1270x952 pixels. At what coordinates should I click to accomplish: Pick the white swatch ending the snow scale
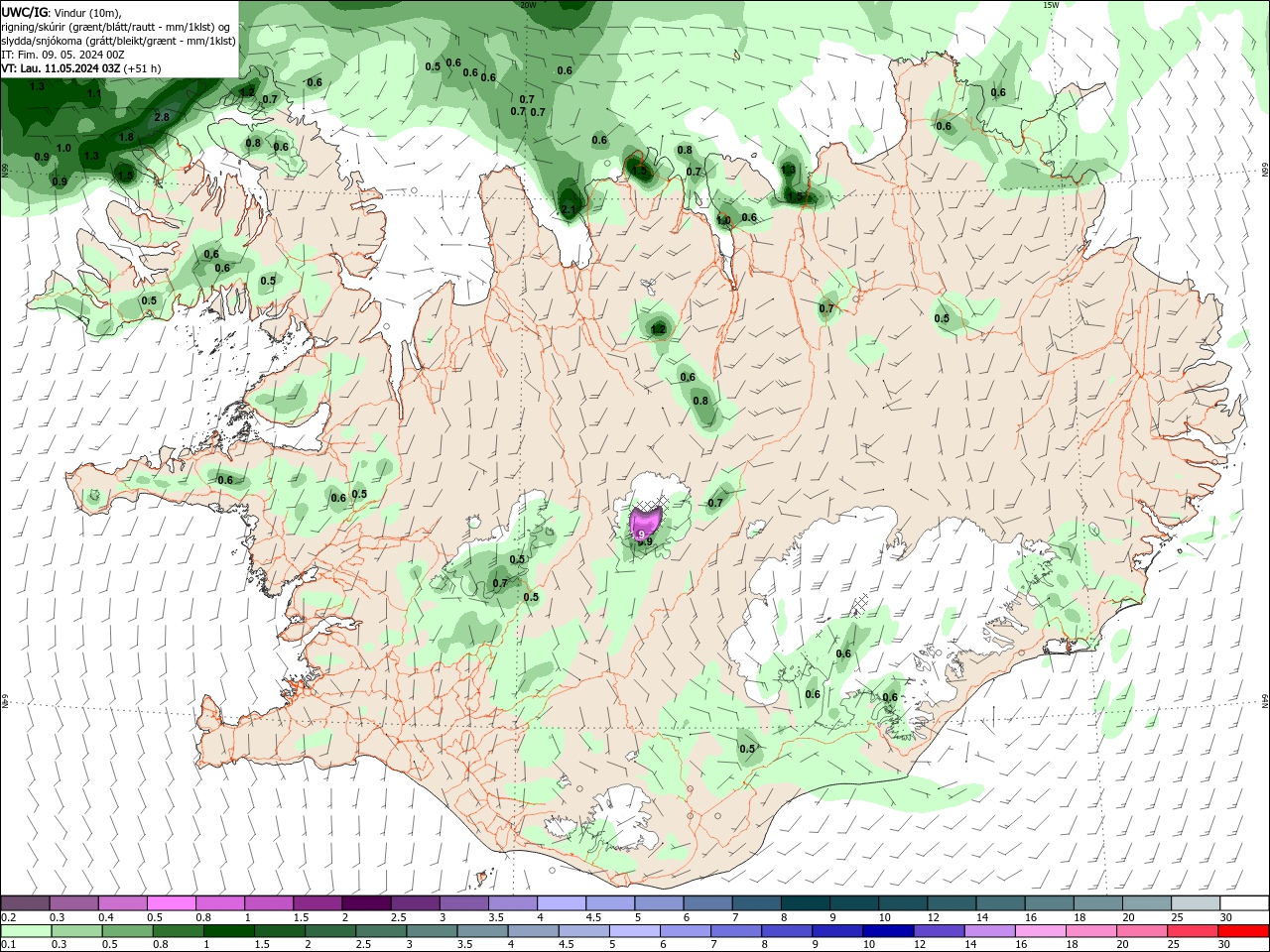coord(1244,903)
